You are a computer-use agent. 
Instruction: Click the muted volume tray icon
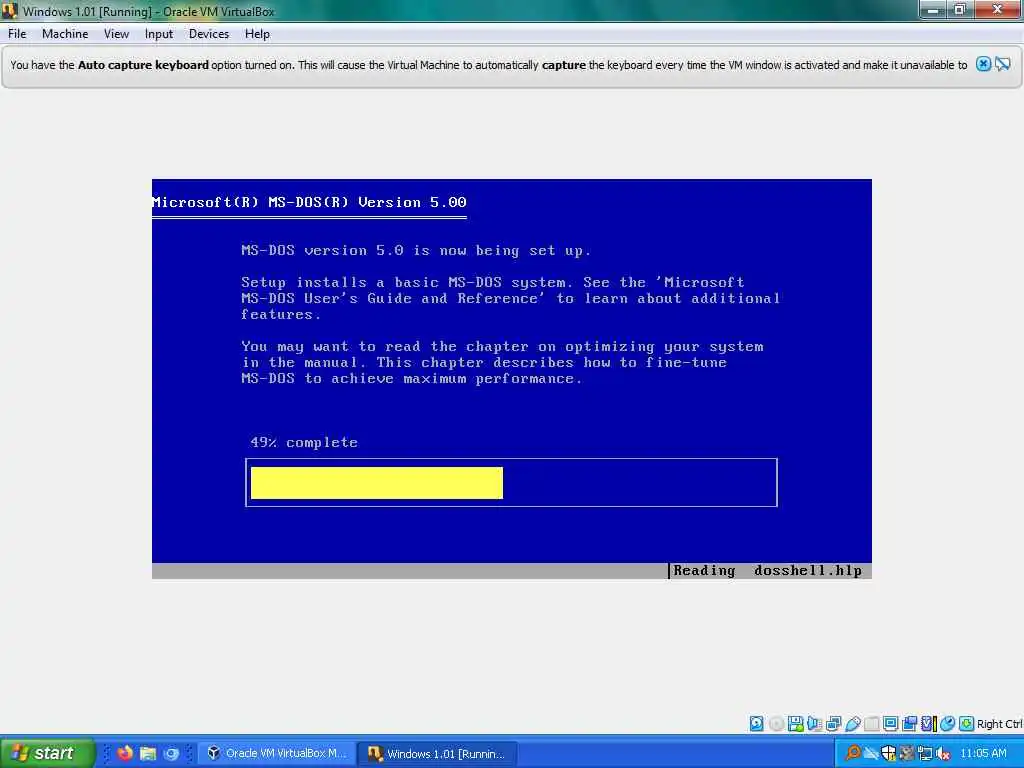point(942,753)
